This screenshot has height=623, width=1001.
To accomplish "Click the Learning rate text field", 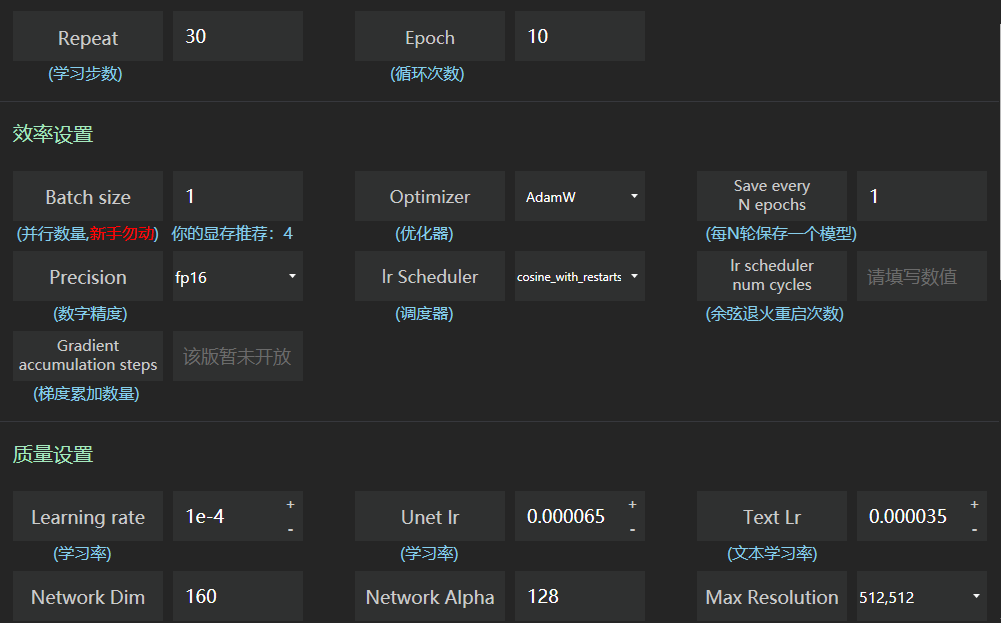I will pyautogui.click(x=228, y=517).
